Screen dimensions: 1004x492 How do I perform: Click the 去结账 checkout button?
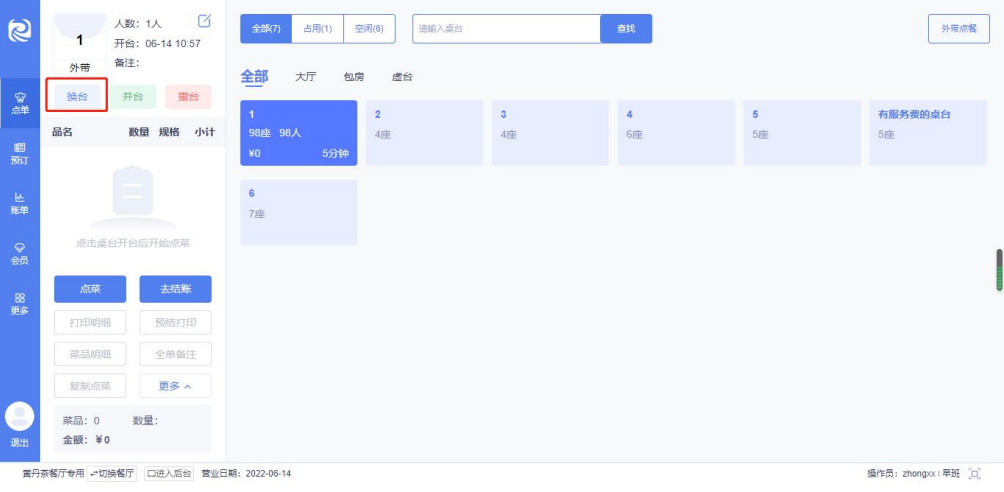pos(175,289)
